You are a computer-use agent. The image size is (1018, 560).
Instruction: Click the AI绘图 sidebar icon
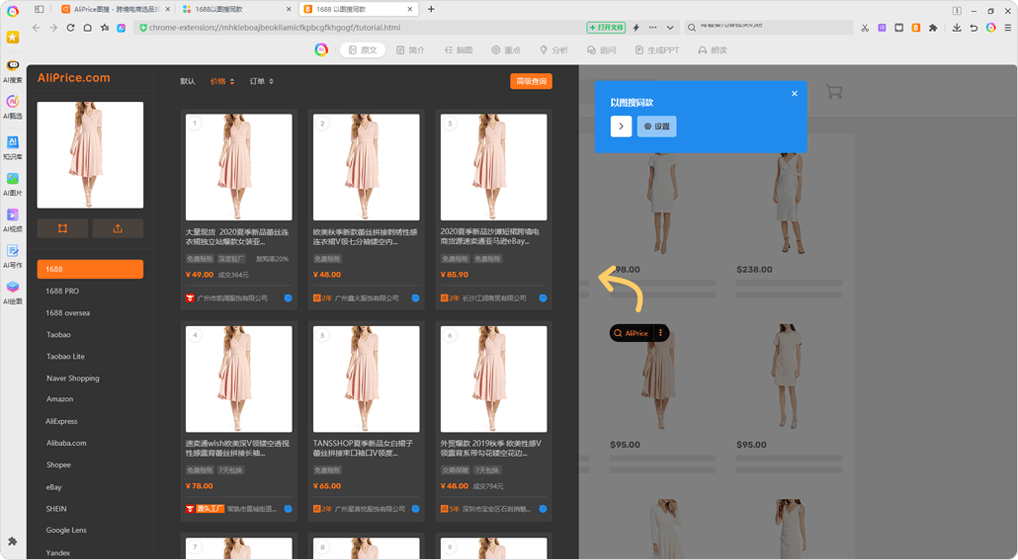[x=12, y=291]
